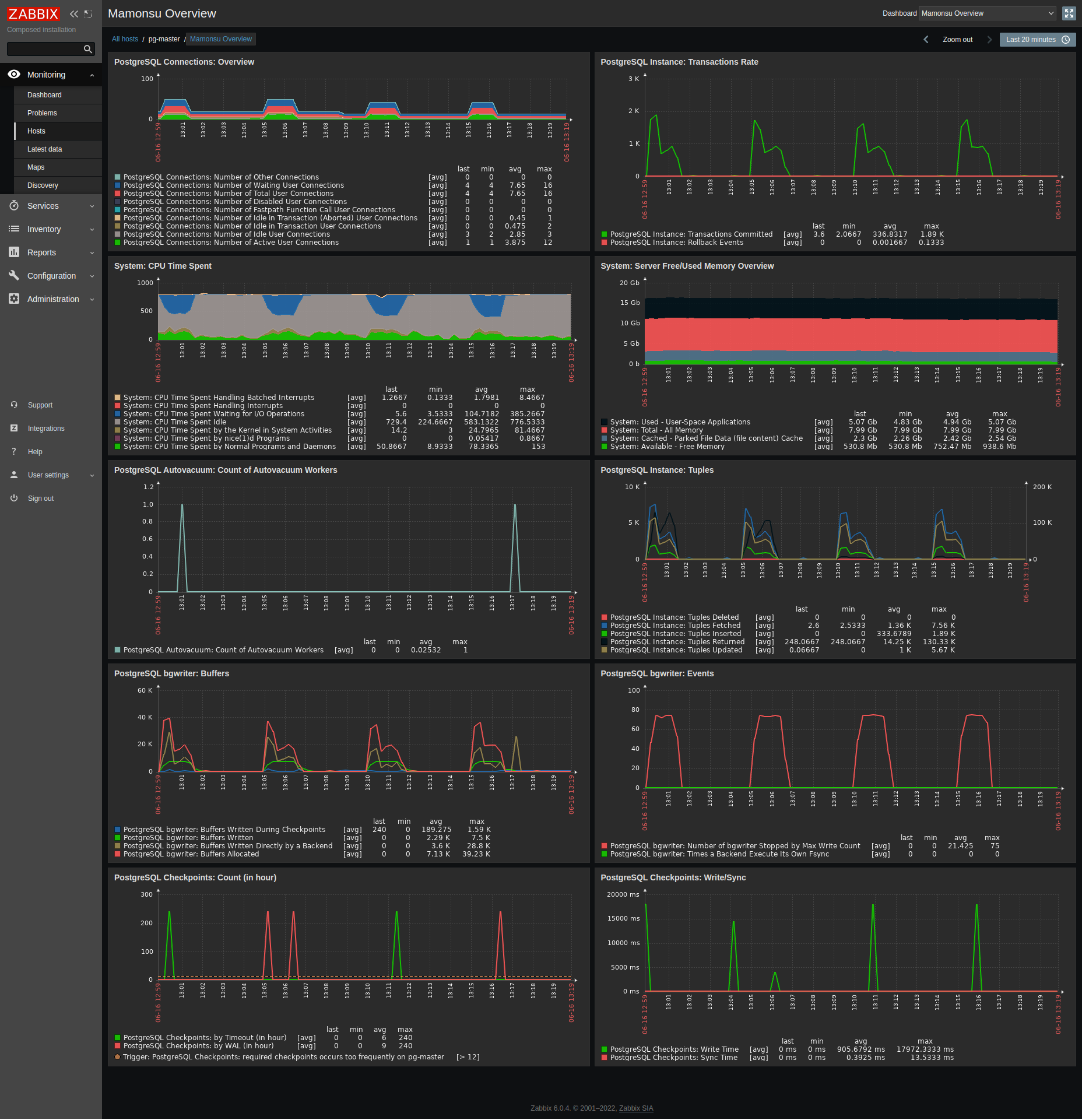Click the pg-master breadcrumb

pyautogui.click(x=164, y=39)
